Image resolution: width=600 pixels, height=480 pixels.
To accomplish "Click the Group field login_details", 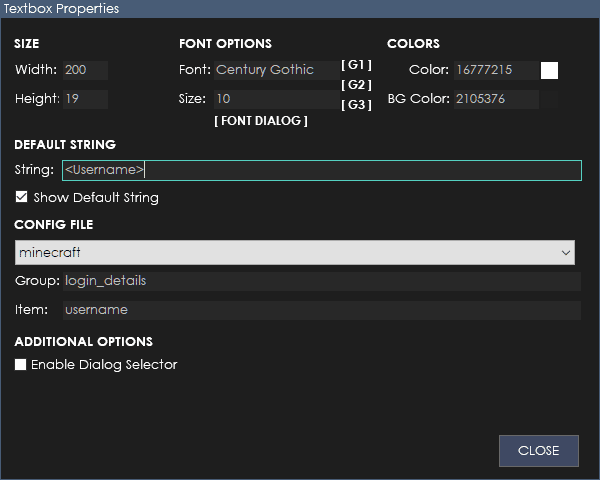I will [322, 281].
